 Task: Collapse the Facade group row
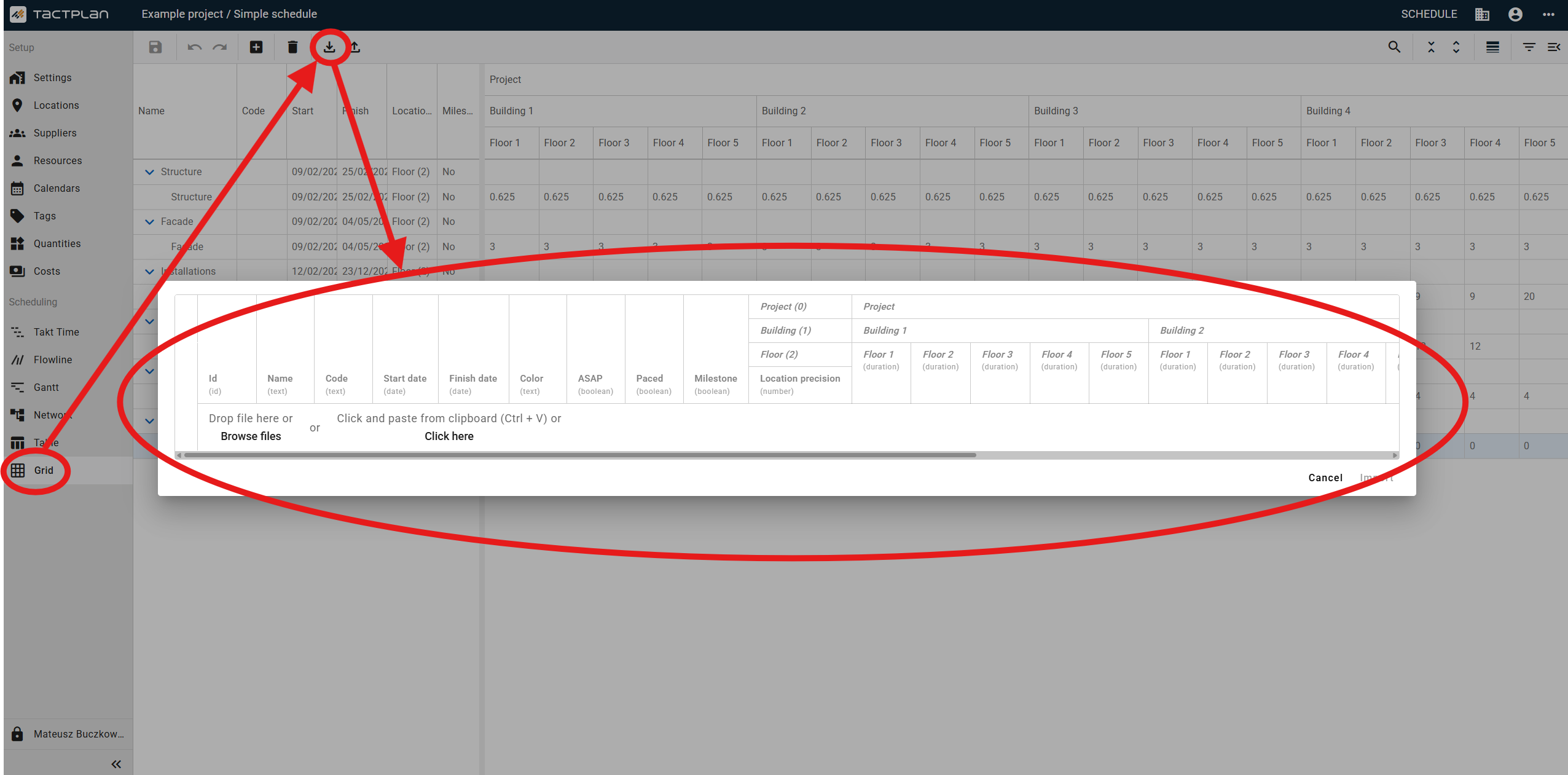[x=149, y=221]
